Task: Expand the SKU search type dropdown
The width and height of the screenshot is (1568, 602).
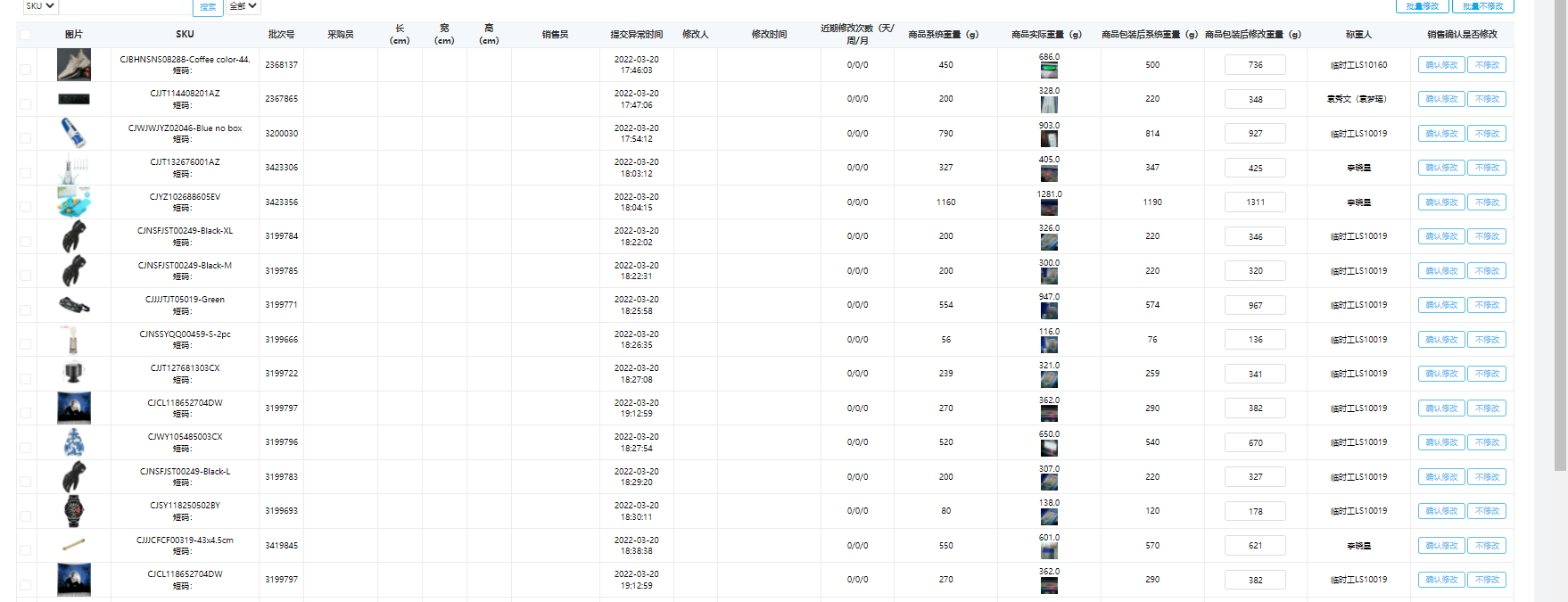Action: [x=39, y=6]
